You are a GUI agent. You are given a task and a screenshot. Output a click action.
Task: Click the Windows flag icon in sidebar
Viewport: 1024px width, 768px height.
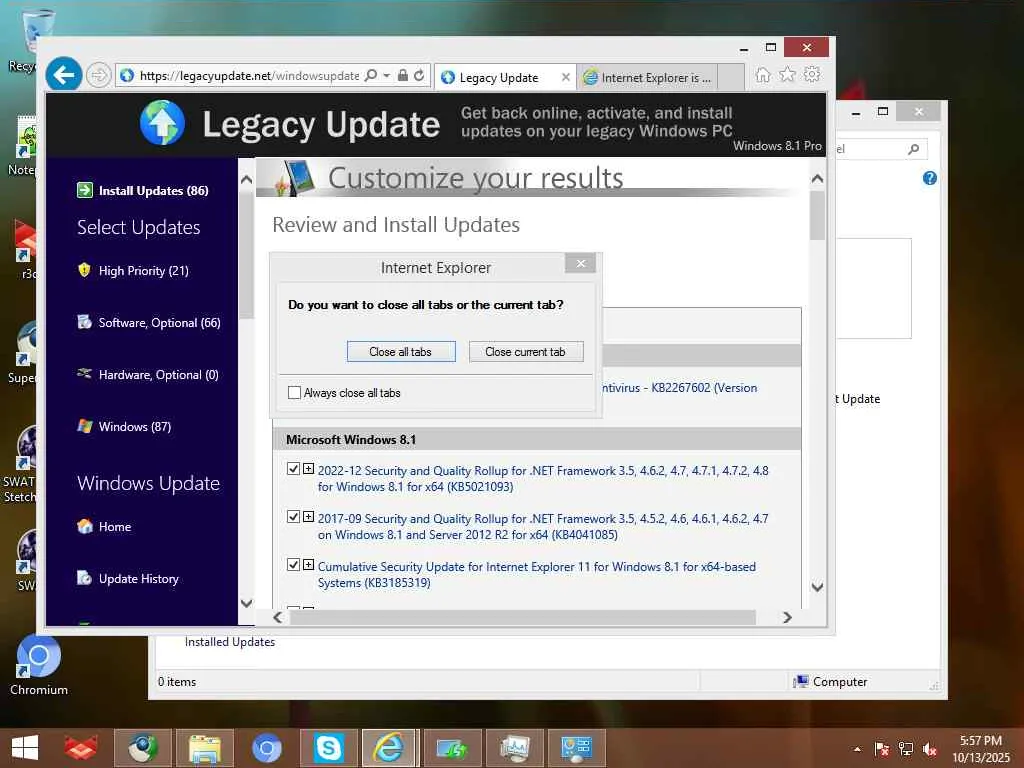(x=84, y=426)
